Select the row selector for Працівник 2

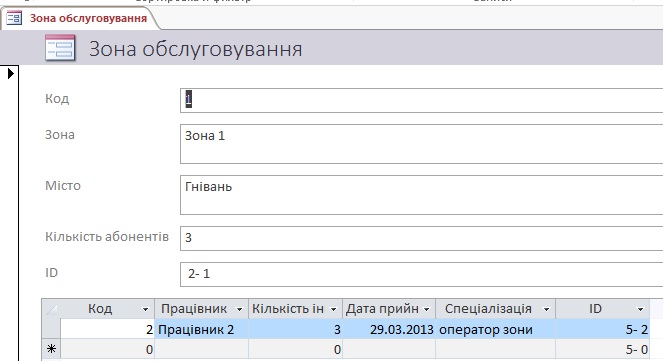[51, 329]
